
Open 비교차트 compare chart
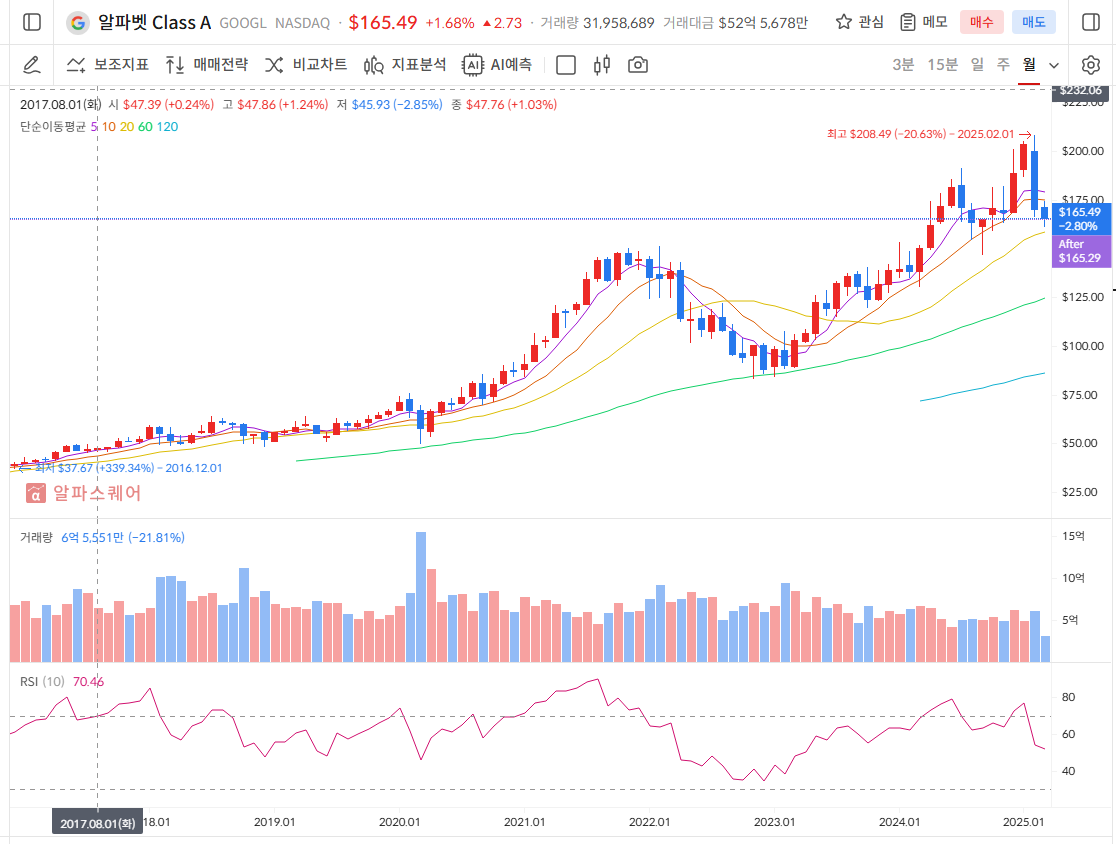[306, 65]
